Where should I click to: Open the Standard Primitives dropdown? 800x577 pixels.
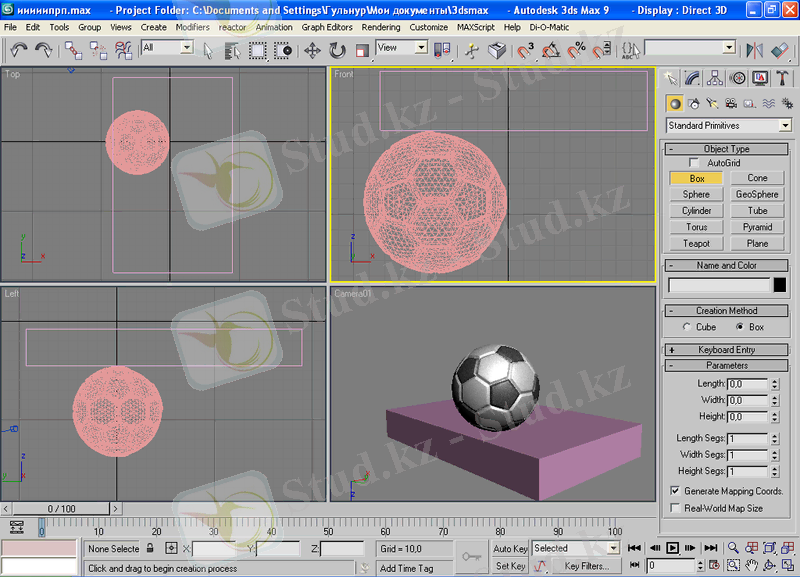[729, 126]
